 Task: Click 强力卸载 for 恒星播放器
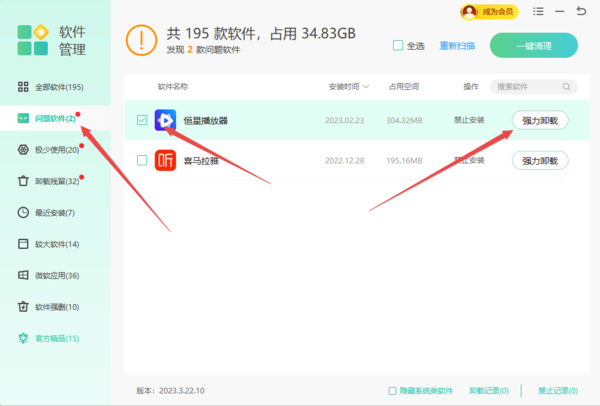click(540, 120)
